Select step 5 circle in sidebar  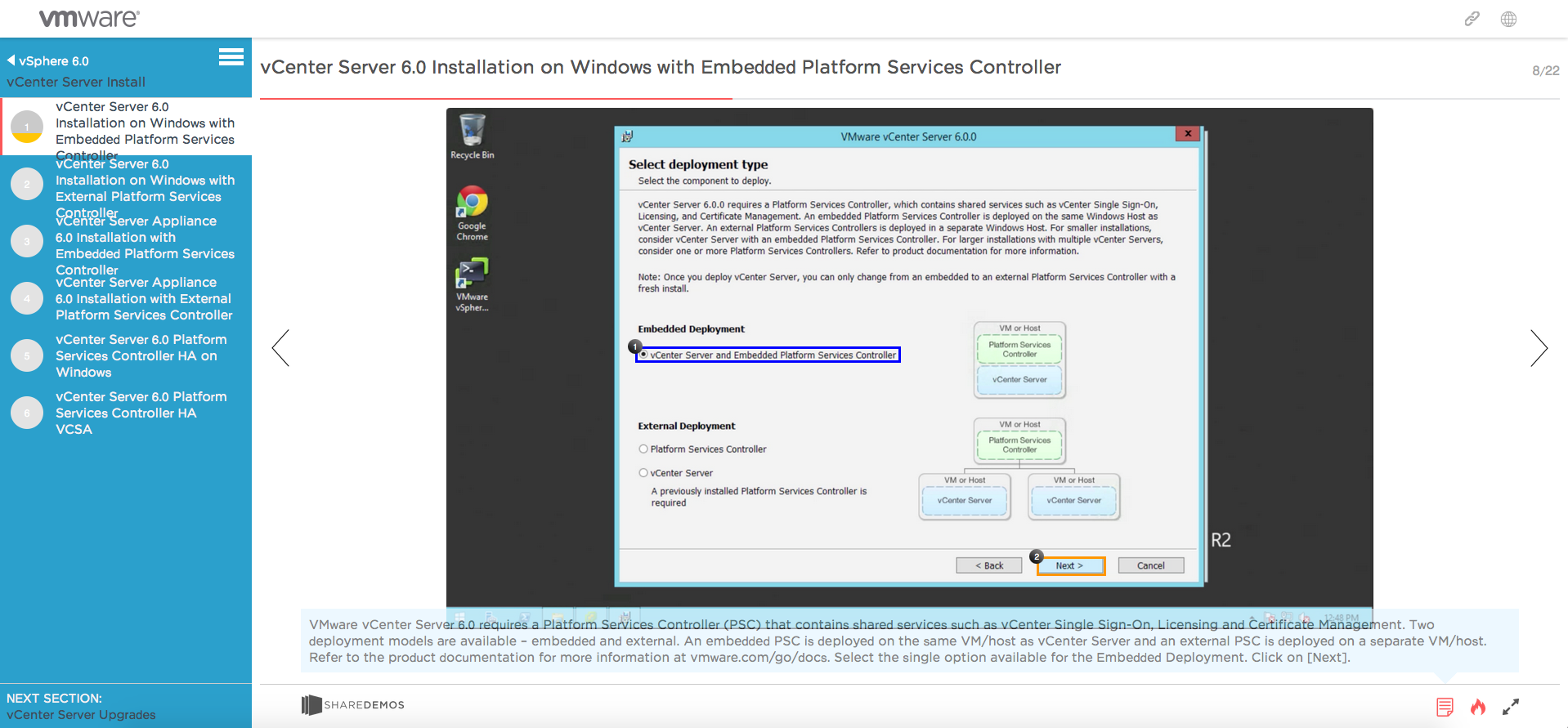click(27, 355)
